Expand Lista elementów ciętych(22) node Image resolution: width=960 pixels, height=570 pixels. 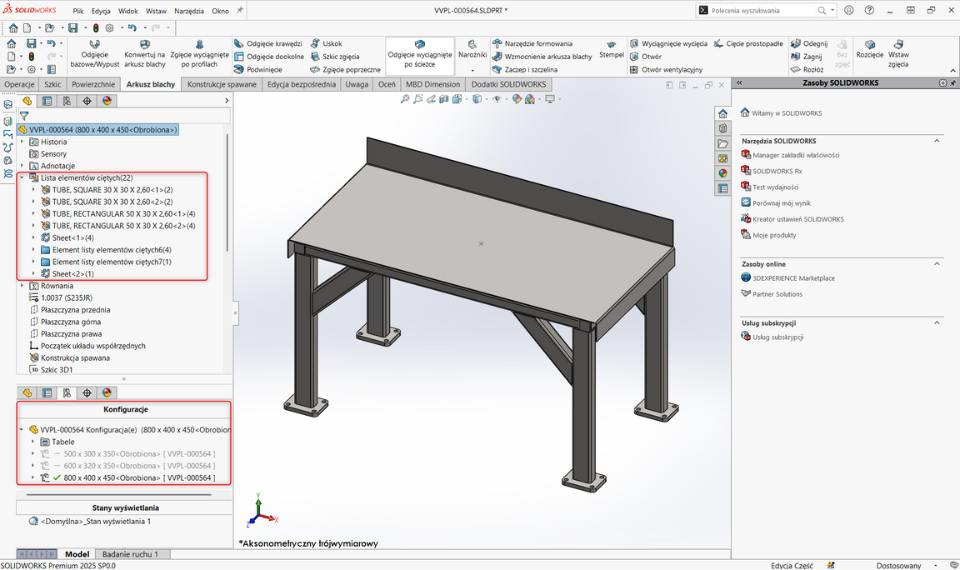point(22,178)
